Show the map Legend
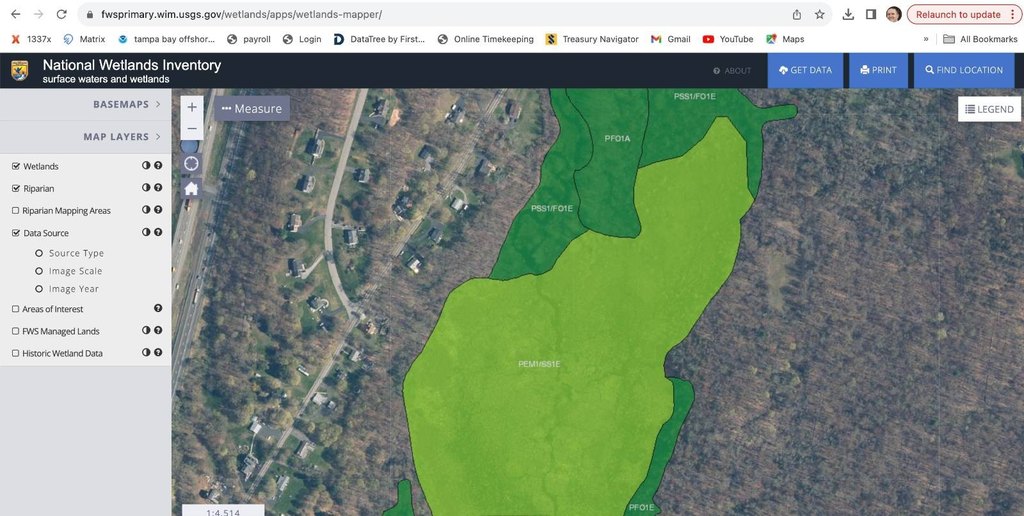The image size is (1024, 516). coord(989,109)
